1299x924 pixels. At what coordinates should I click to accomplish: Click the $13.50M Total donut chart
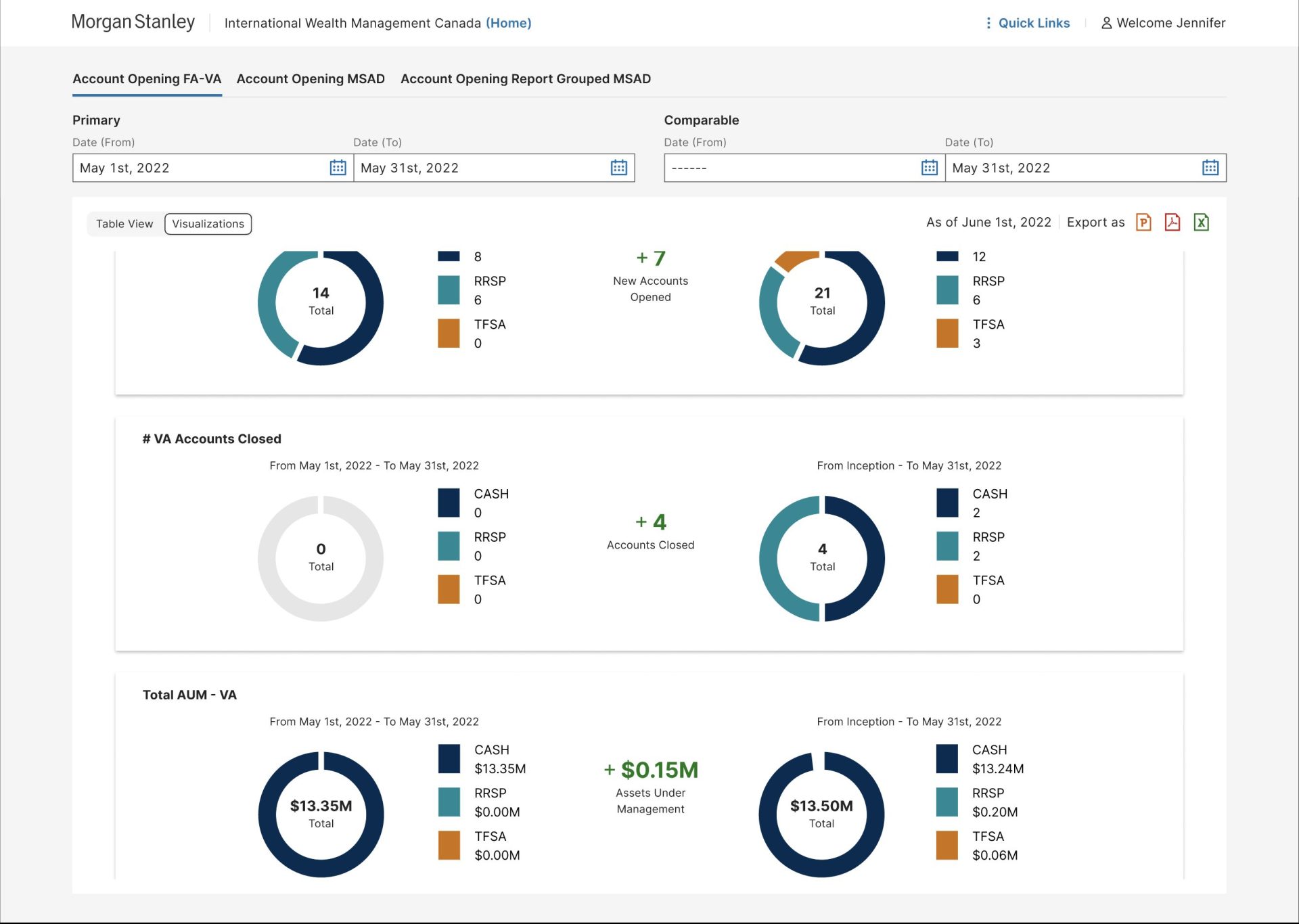pos(821,814)
